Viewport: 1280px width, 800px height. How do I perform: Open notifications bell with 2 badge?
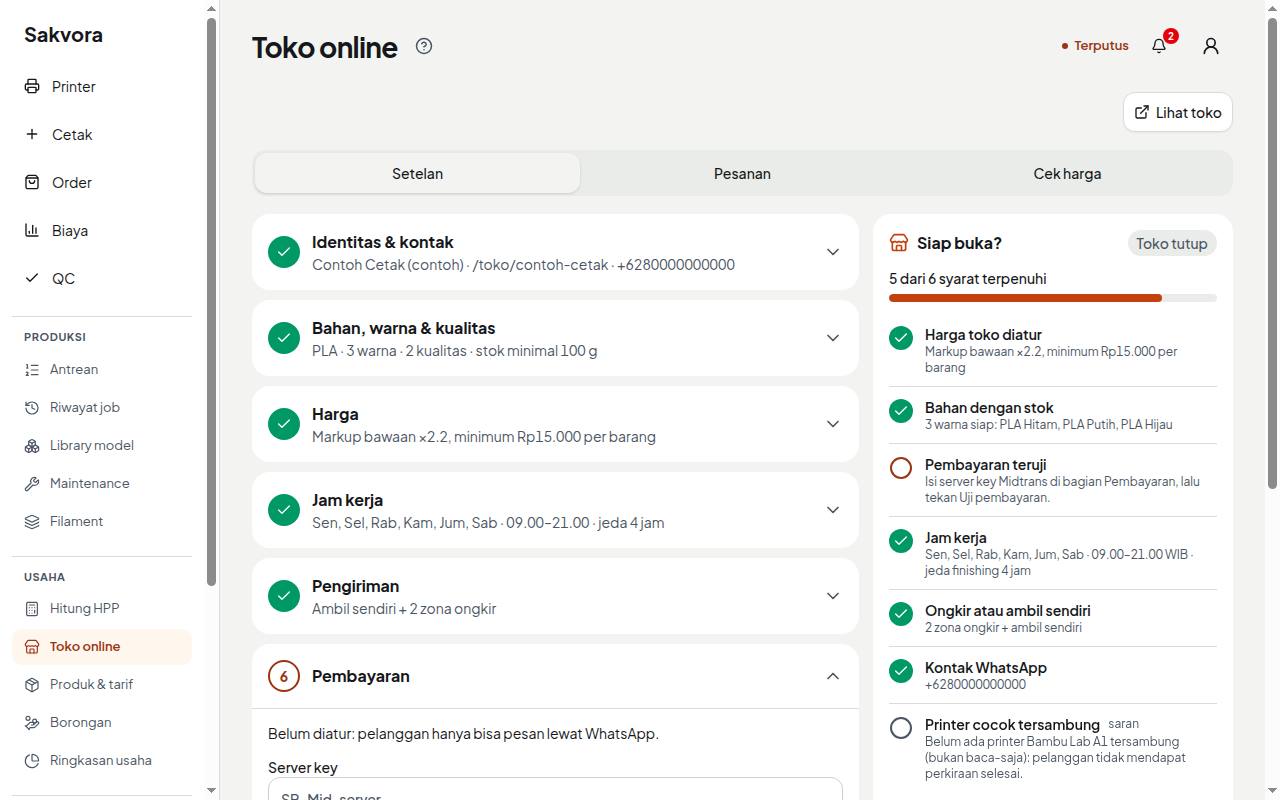(1160, 46)
